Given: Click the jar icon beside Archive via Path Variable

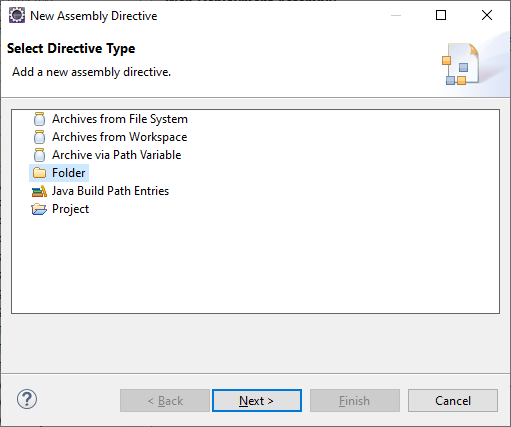Looking at the screenshot, I should pos(39,155).
